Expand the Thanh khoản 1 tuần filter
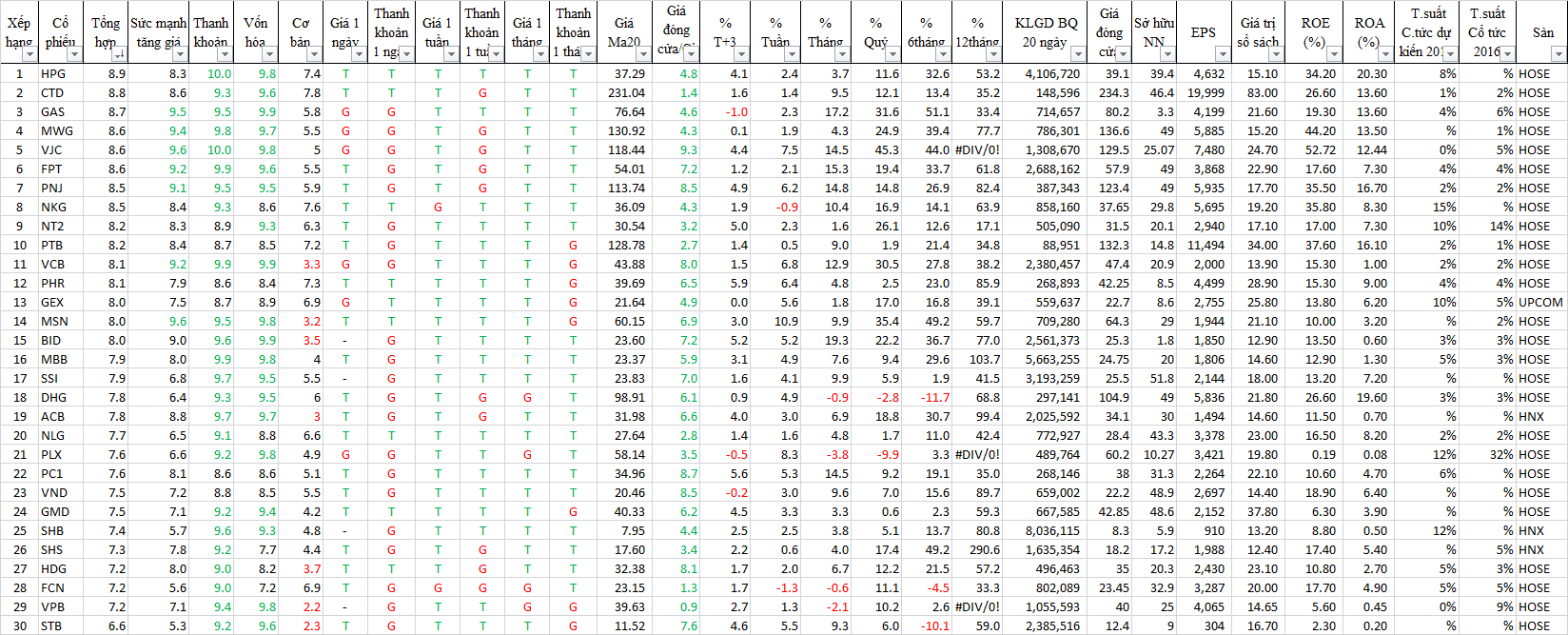This screenshot has height=635, width=1568. coord(497,54)
